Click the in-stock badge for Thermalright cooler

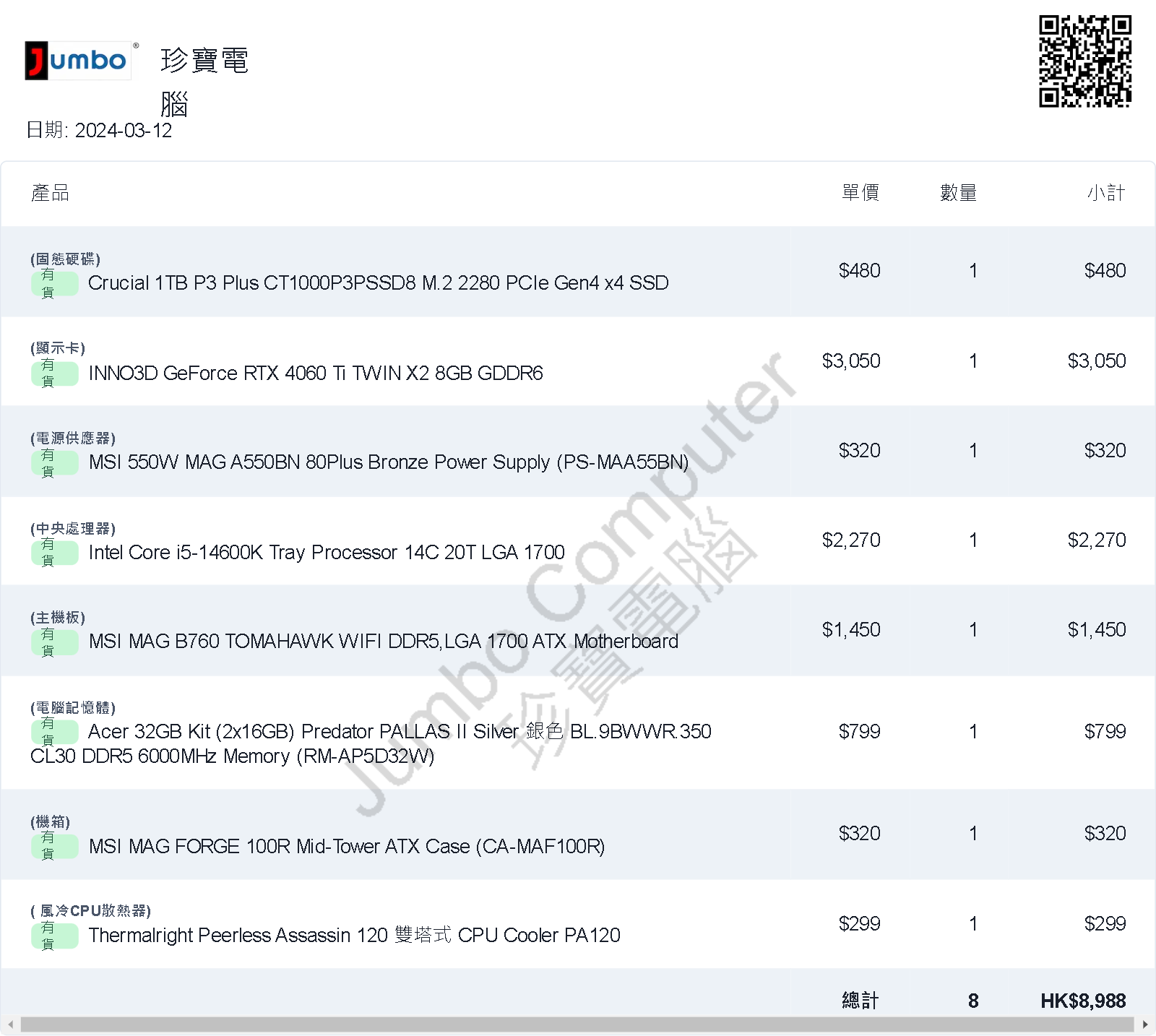pyautogui.click(x=55, y=936)
